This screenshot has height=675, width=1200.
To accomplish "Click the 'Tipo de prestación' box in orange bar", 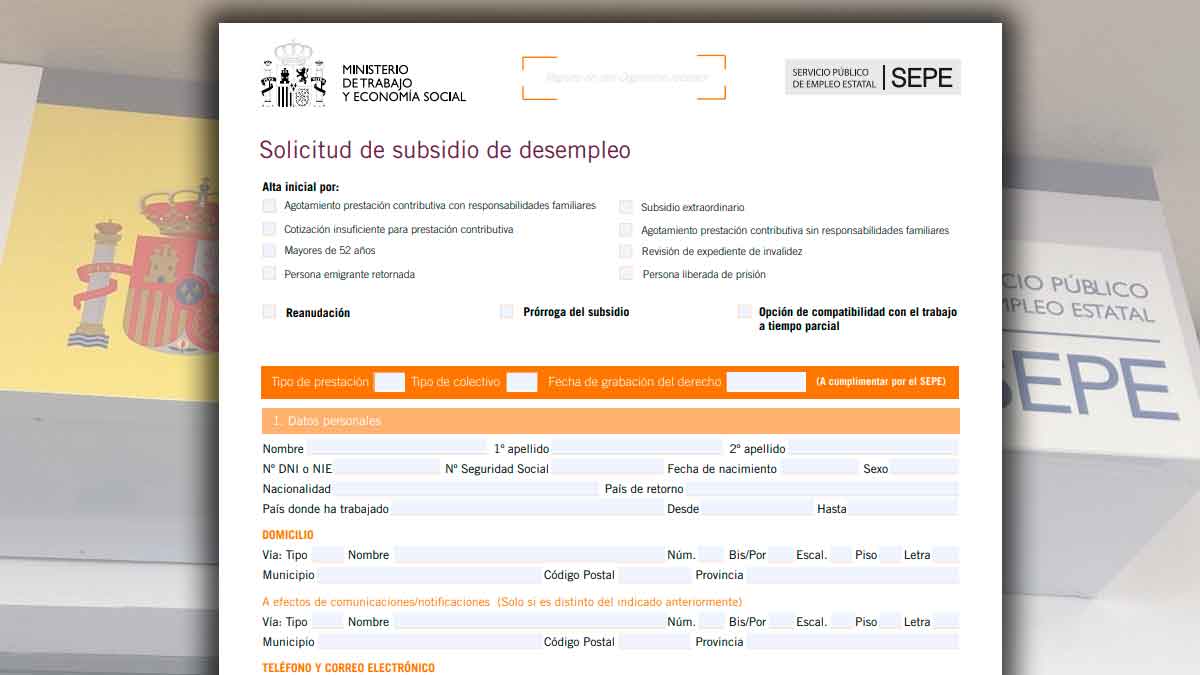I will [x=389, y=382].
